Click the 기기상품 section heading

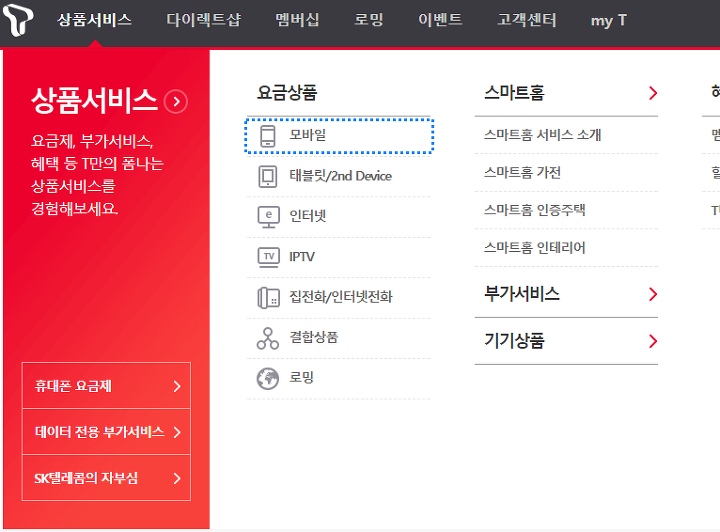514,341
